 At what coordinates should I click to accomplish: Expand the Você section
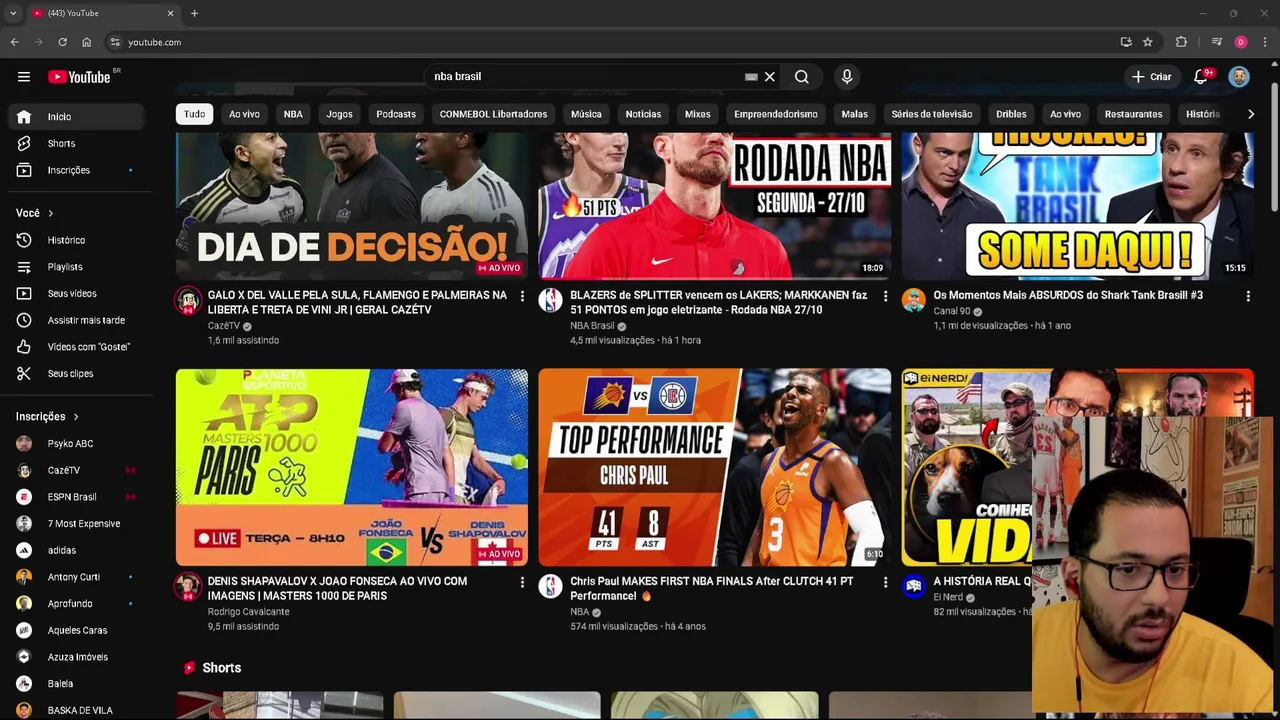(35, 213)
